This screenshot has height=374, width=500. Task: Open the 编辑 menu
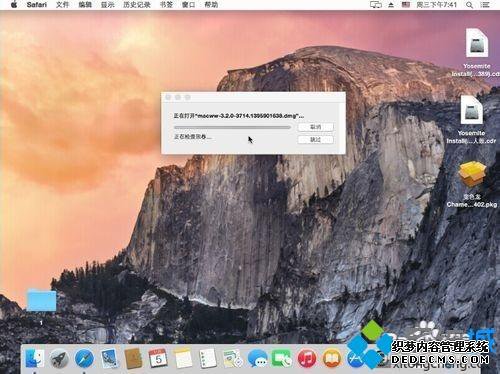(x=85, y=5)
